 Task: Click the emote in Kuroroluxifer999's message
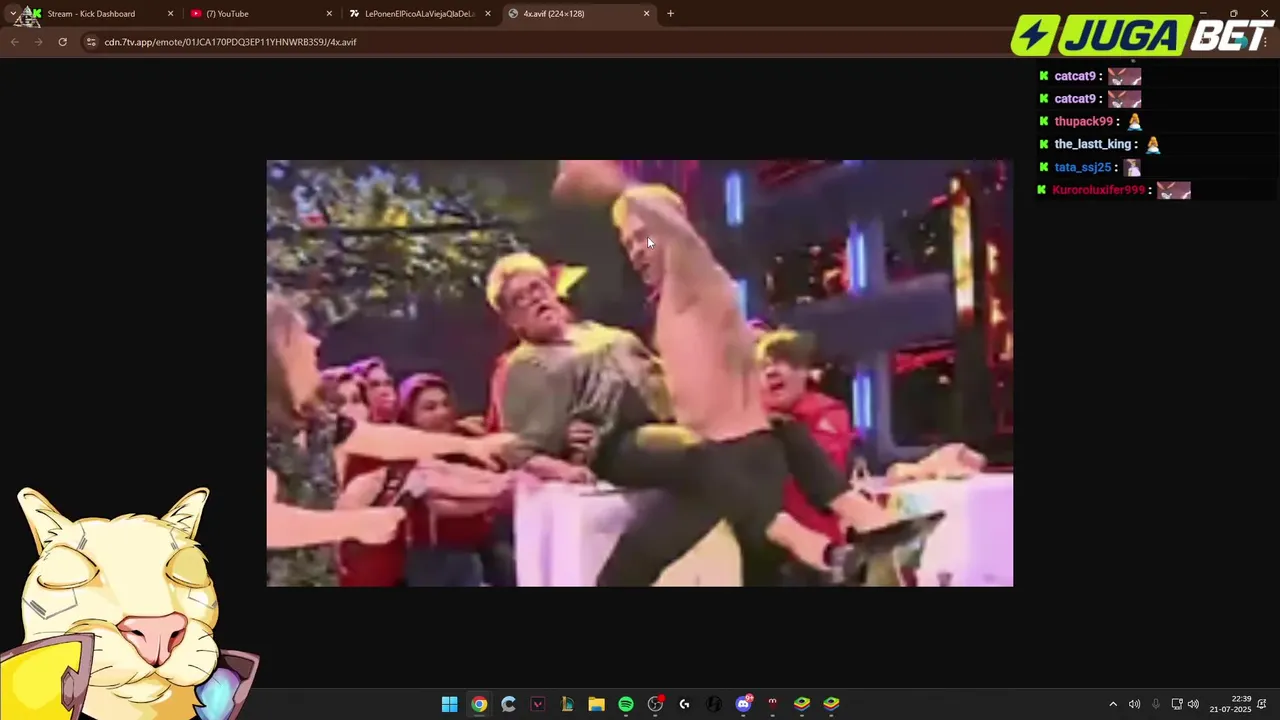(x=1174, y=190)
